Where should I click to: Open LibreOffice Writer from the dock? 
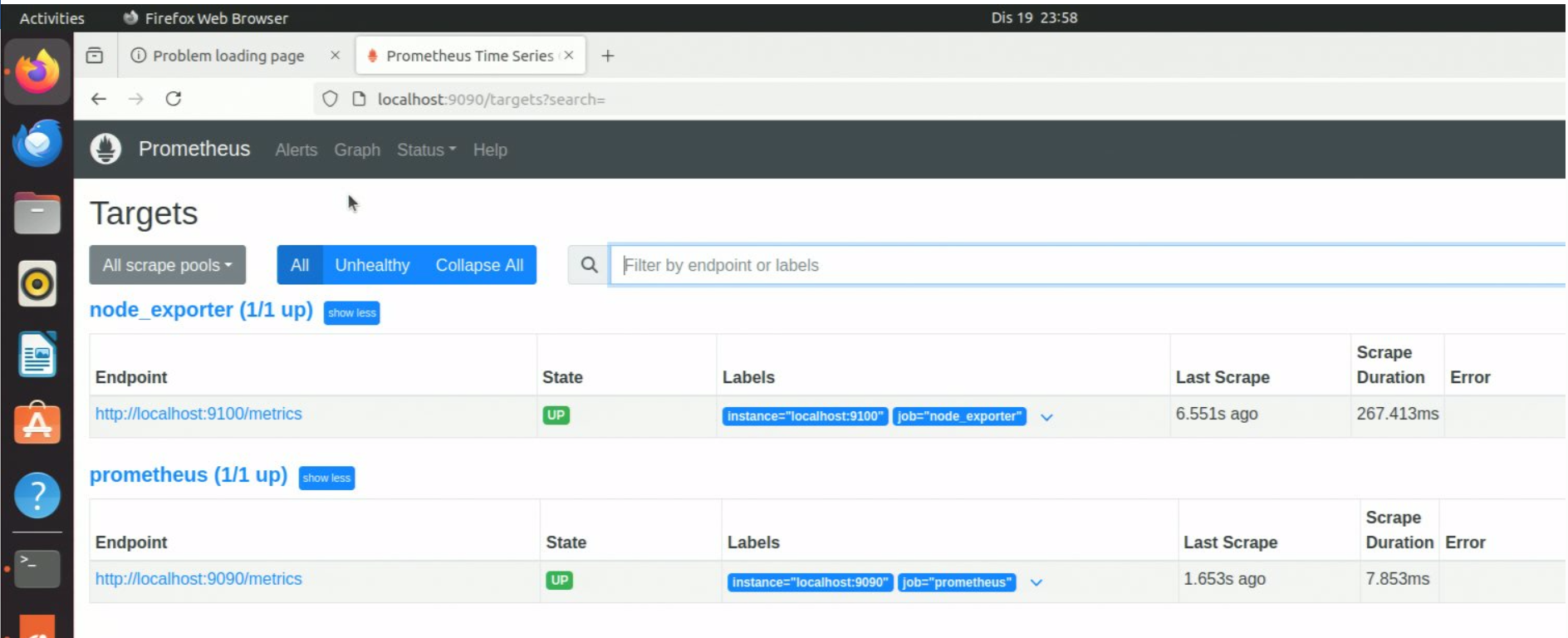(x=37, y=355)
